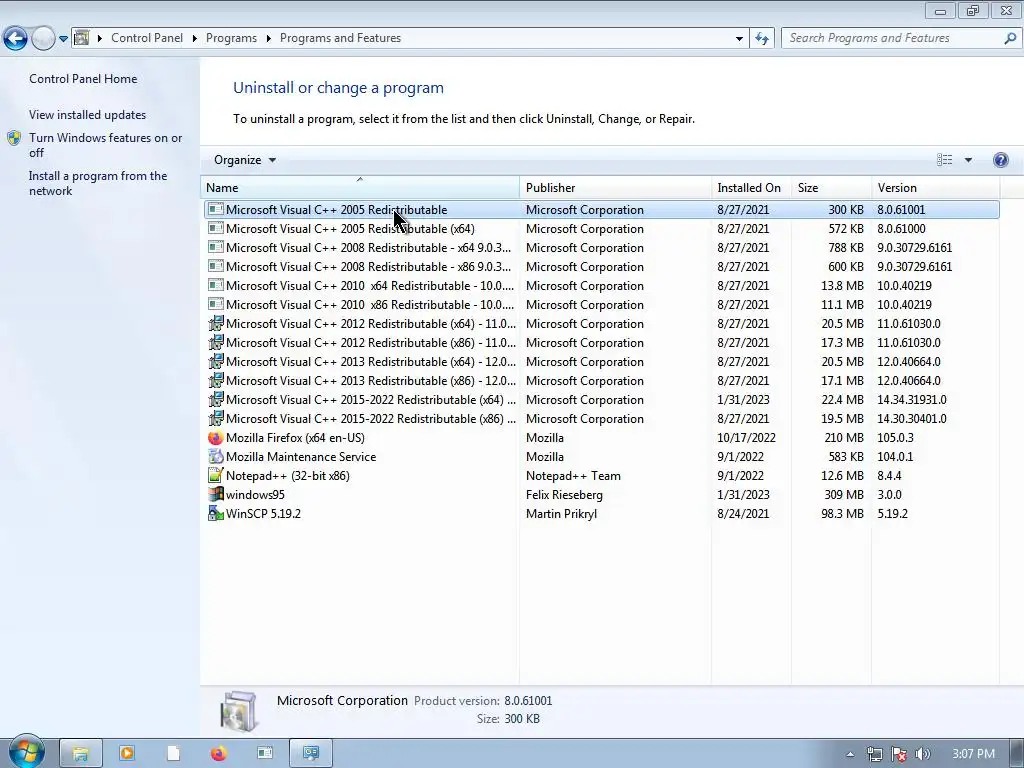Click icon of Visual C++ 2013 Redistributable (x64)
Screen dimensions: 1024x768
pos(216,361)
